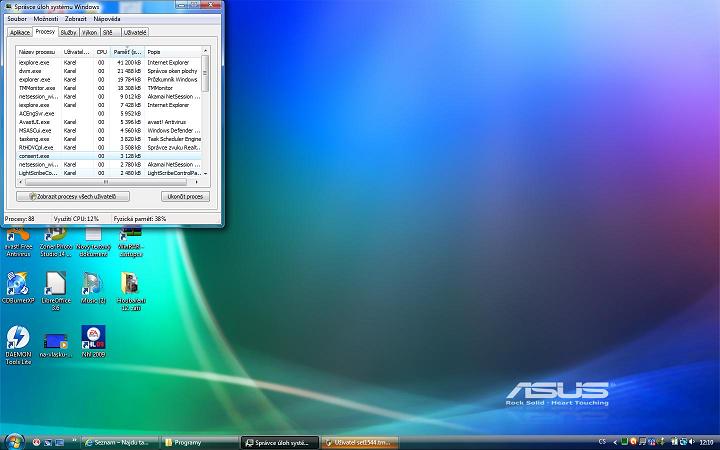Click the vertical scrollbar thumb in process list

click(x=205, y=73)
